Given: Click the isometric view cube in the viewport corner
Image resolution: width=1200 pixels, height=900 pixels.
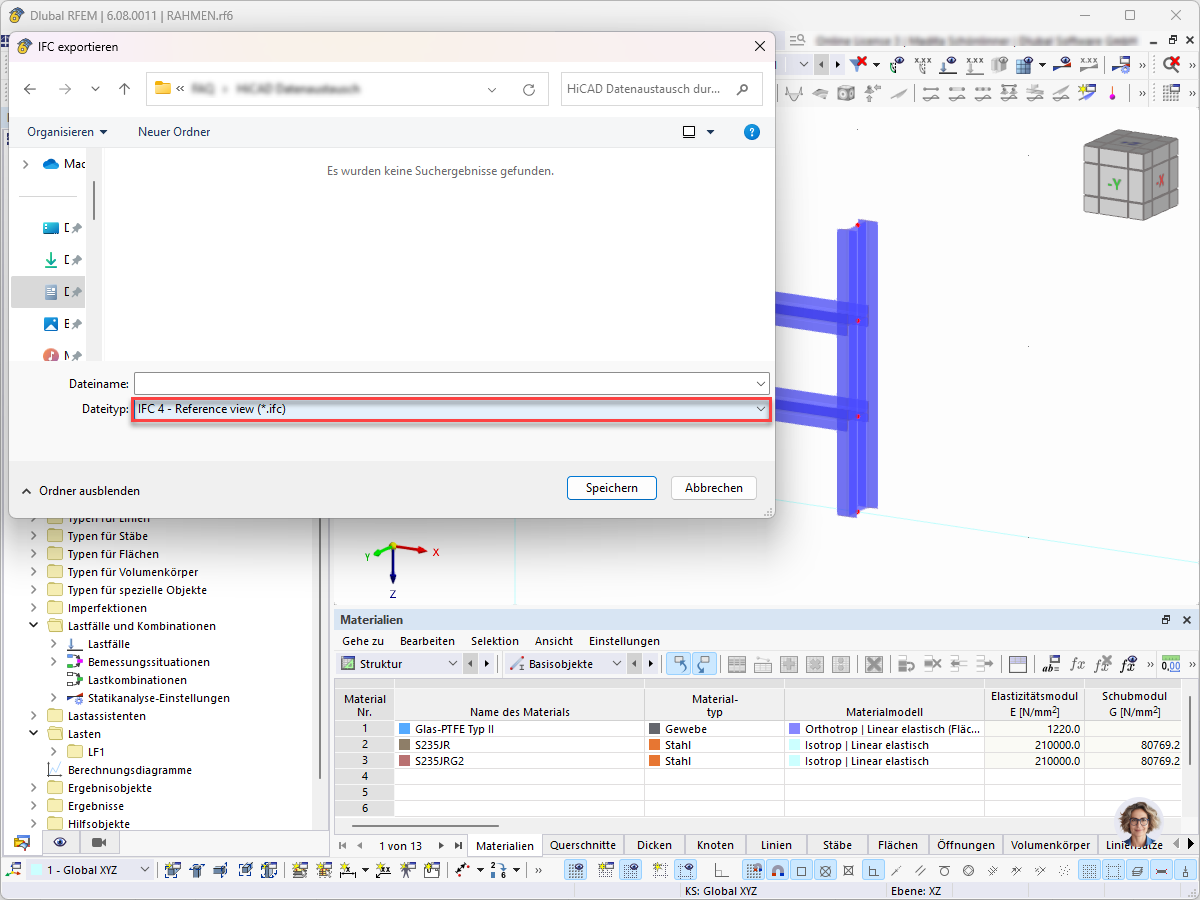Looking at the screenshot, I should coord(1130,175).
